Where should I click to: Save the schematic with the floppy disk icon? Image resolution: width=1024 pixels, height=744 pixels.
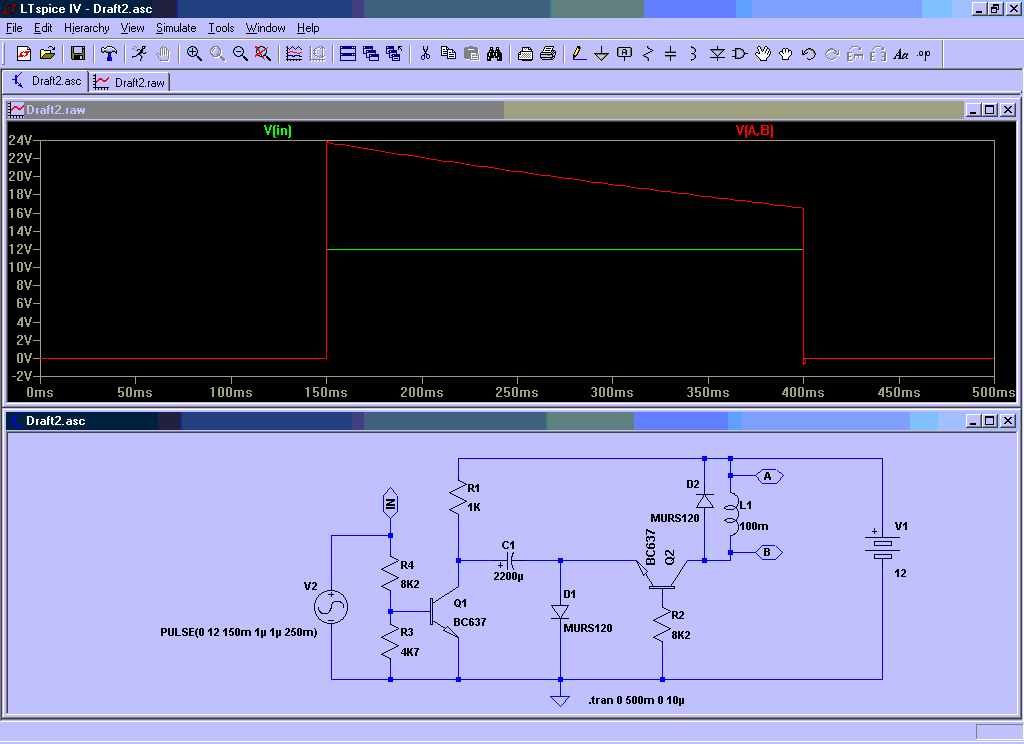78,54
